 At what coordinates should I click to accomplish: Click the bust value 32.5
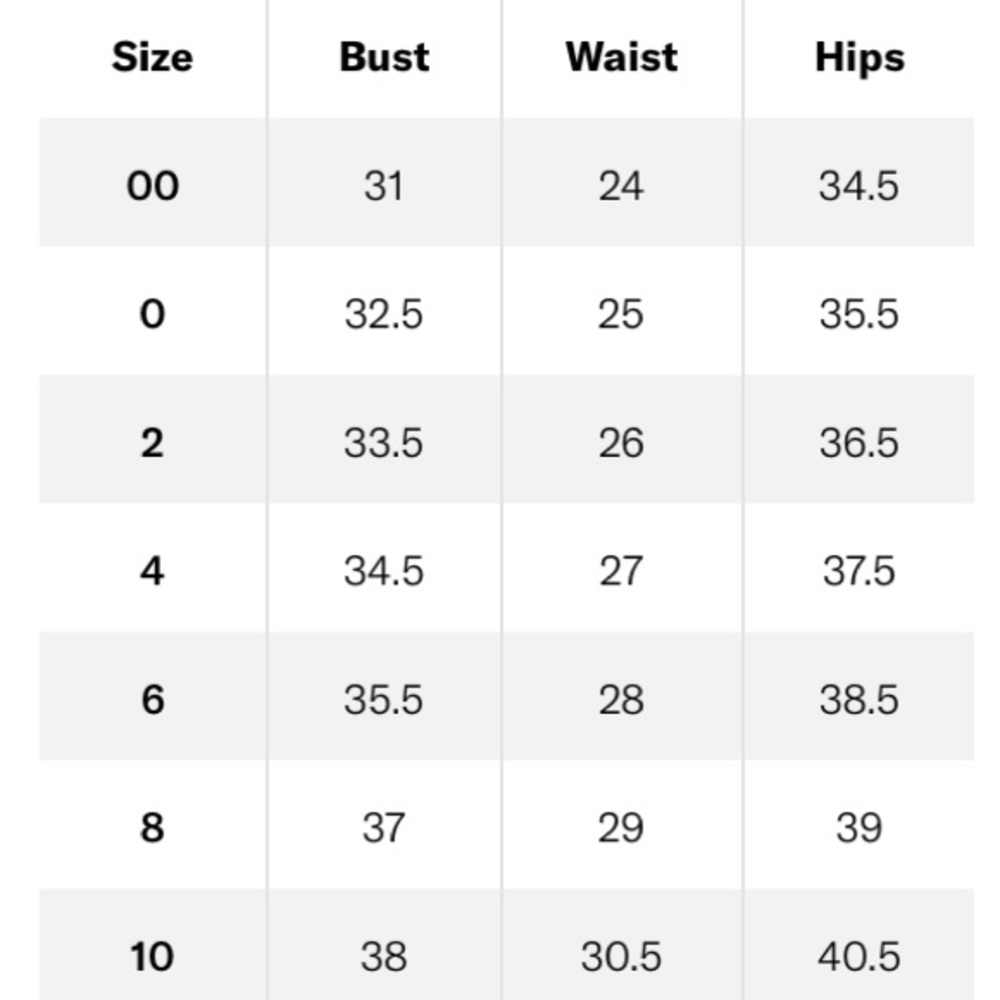[384, 314]
